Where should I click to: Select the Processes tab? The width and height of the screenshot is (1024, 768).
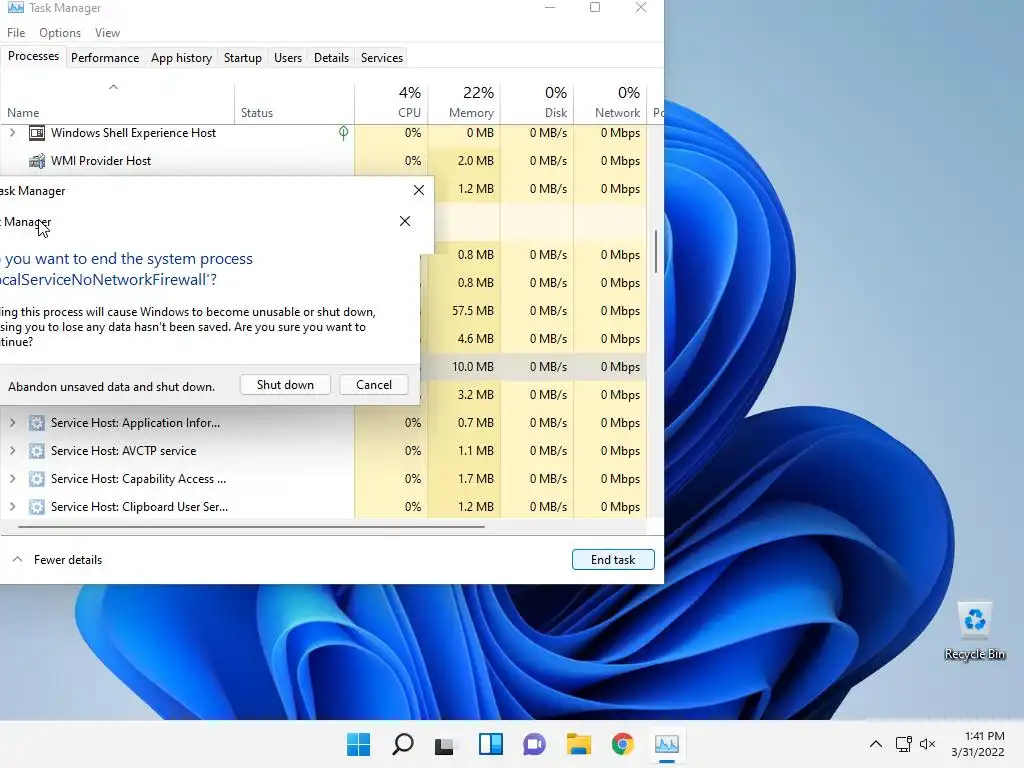[33, 56]
